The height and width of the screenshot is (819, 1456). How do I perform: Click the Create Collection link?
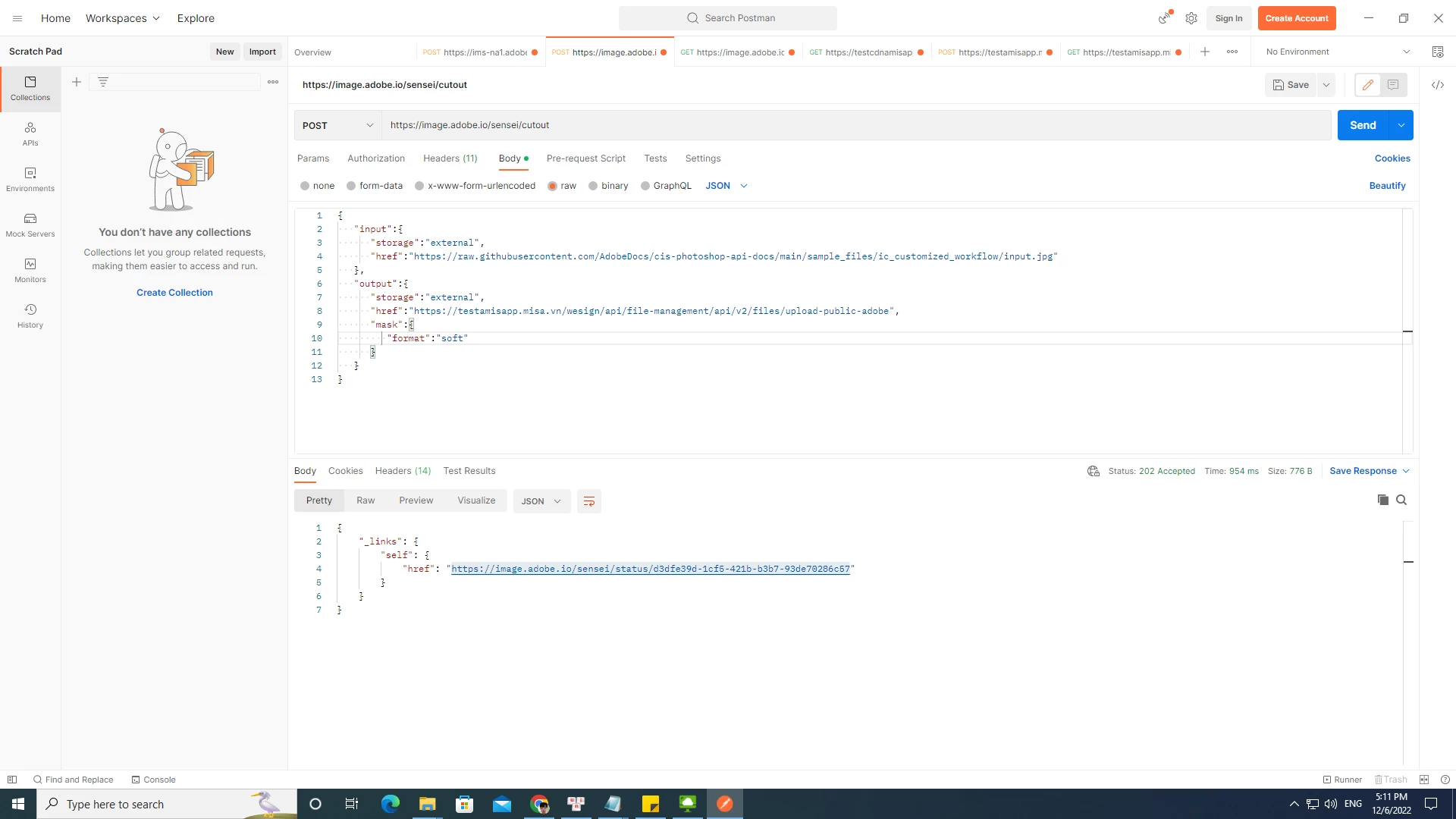pos(174,293)
